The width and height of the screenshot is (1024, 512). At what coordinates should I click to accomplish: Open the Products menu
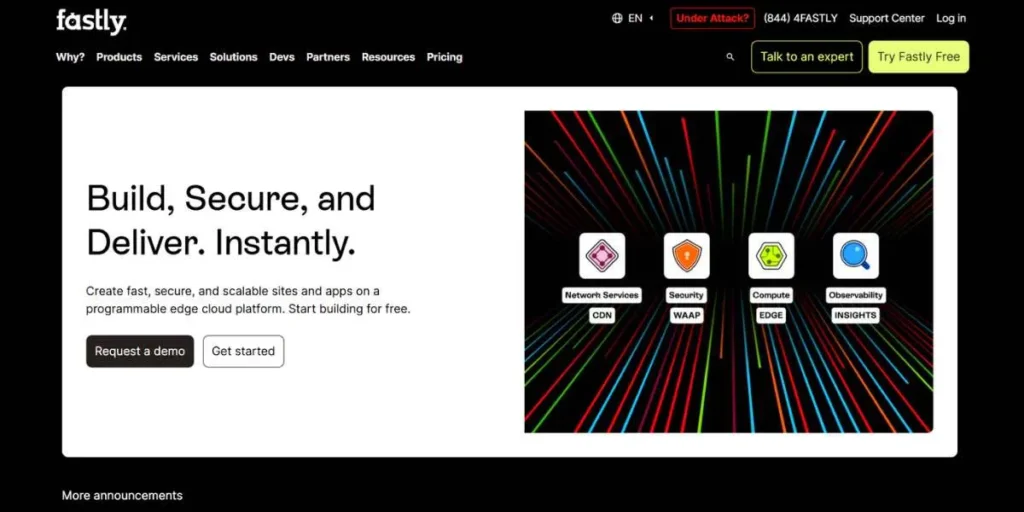click(x=119, y=57)
